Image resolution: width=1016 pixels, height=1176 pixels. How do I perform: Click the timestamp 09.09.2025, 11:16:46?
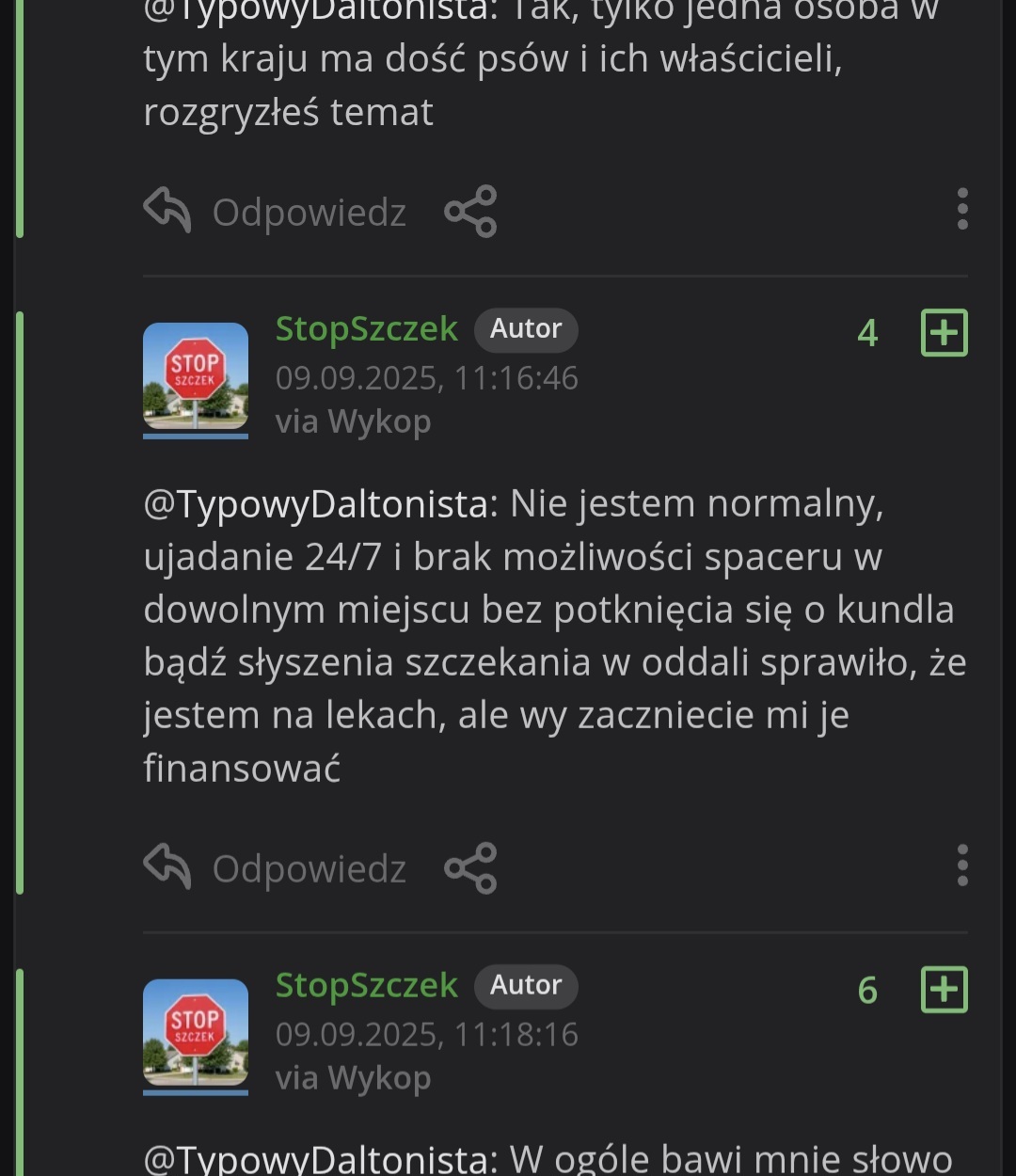[x=426, y=378]
